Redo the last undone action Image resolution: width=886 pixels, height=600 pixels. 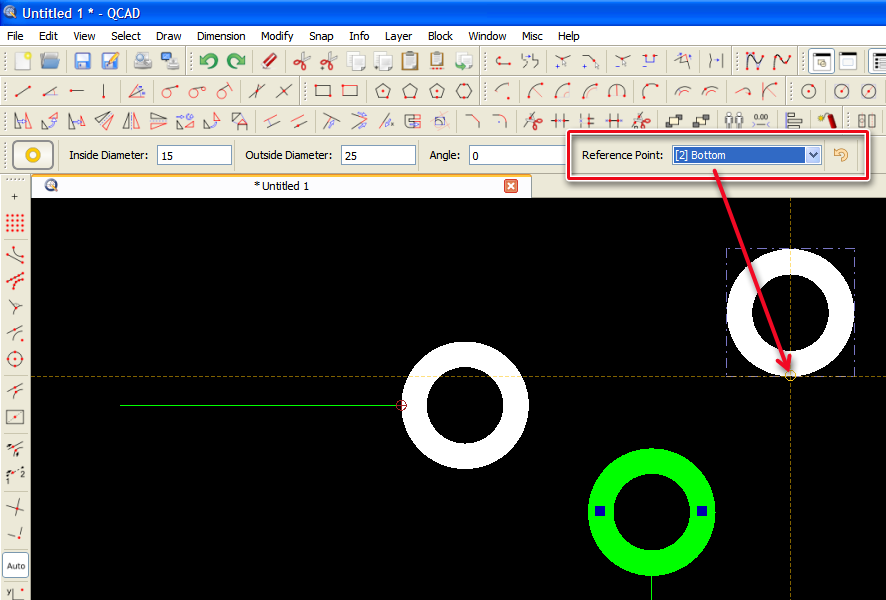point(236,61)
